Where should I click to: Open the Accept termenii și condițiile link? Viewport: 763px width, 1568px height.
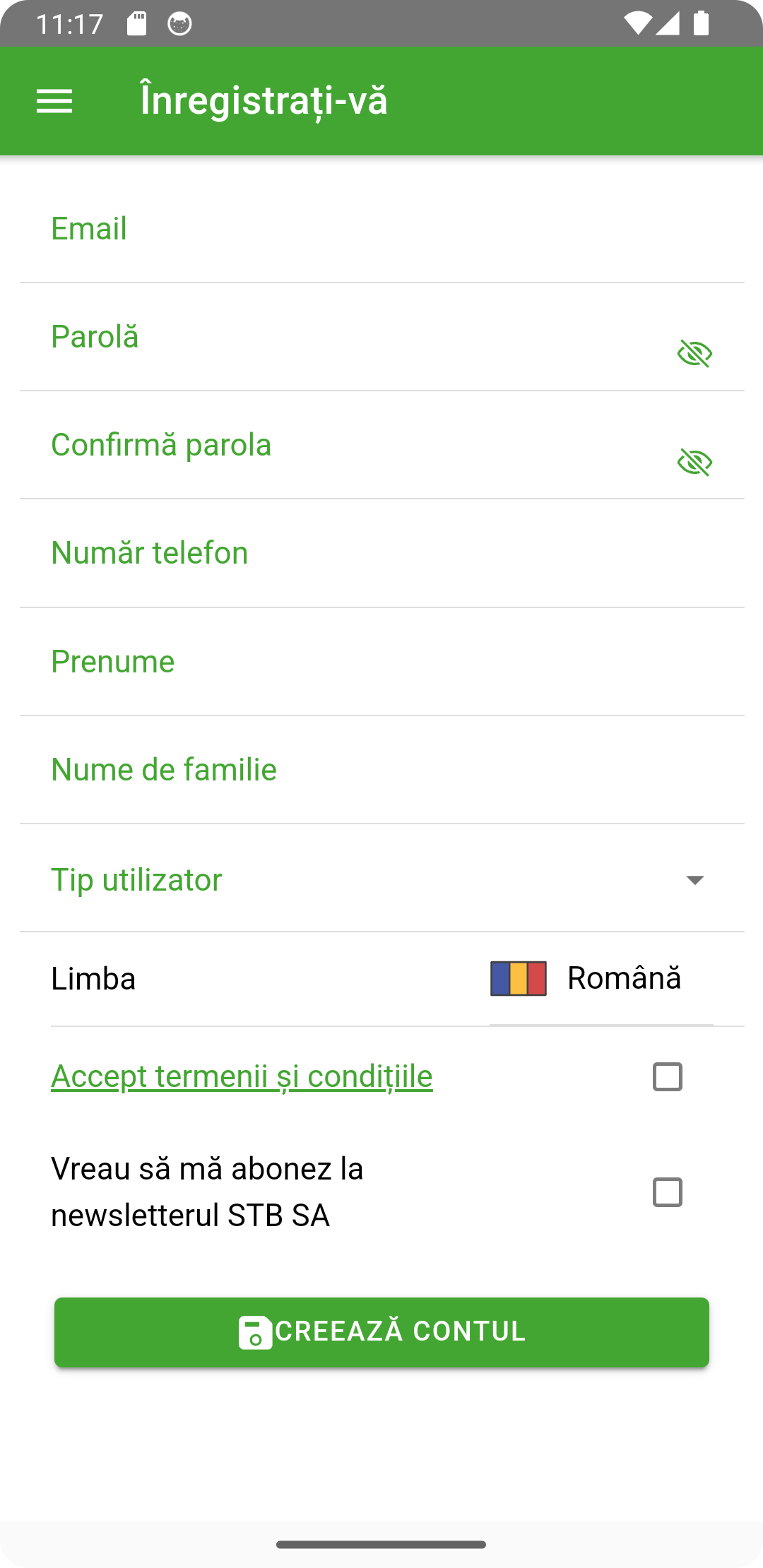click(x=242, y=1077)
